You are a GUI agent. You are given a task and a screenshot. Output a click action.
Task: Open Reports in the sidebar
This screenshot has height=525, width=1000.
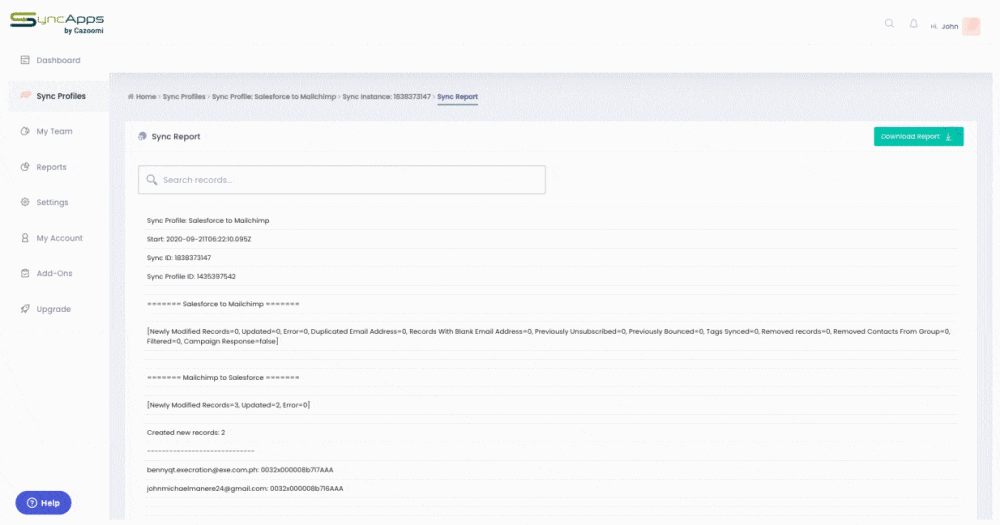pyautogui.click(x=51, y=167)
